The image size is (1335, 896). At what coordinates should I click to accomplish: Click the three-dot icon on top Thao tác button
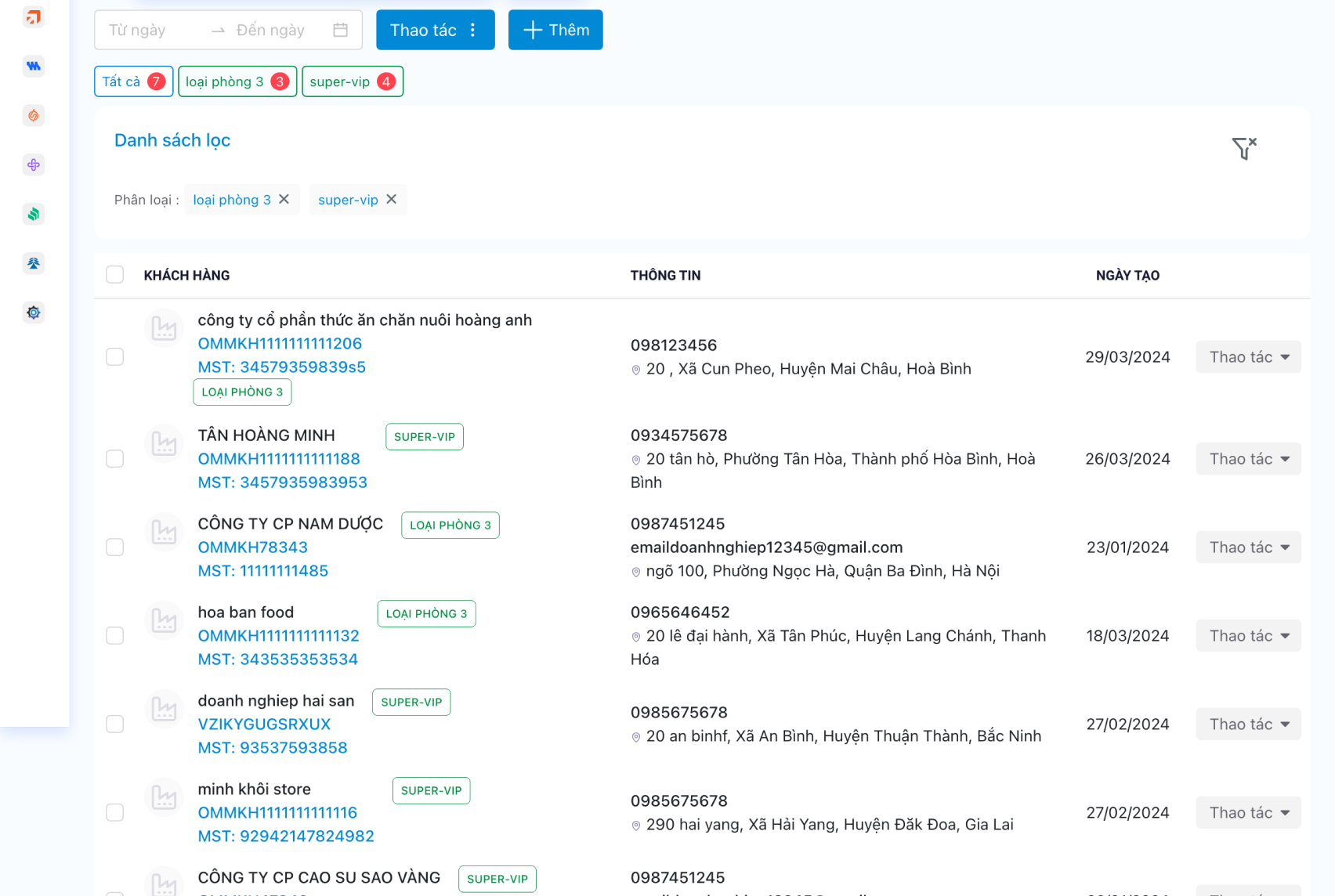(472, 30)
